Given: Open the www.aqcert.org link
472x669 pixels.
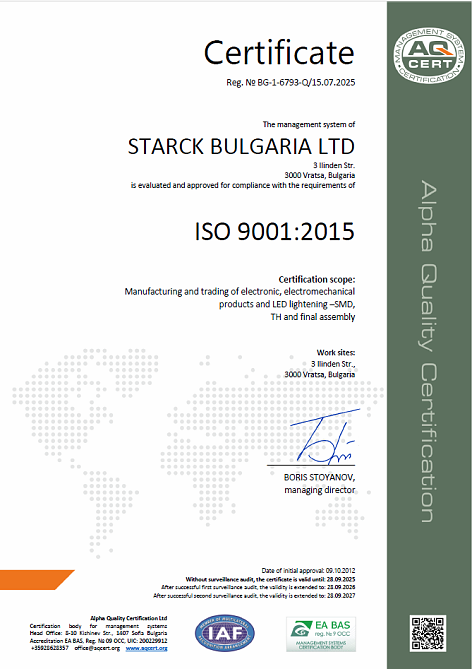Looking at the screenshot, I should pyautogui.click(x=146, y=648).
